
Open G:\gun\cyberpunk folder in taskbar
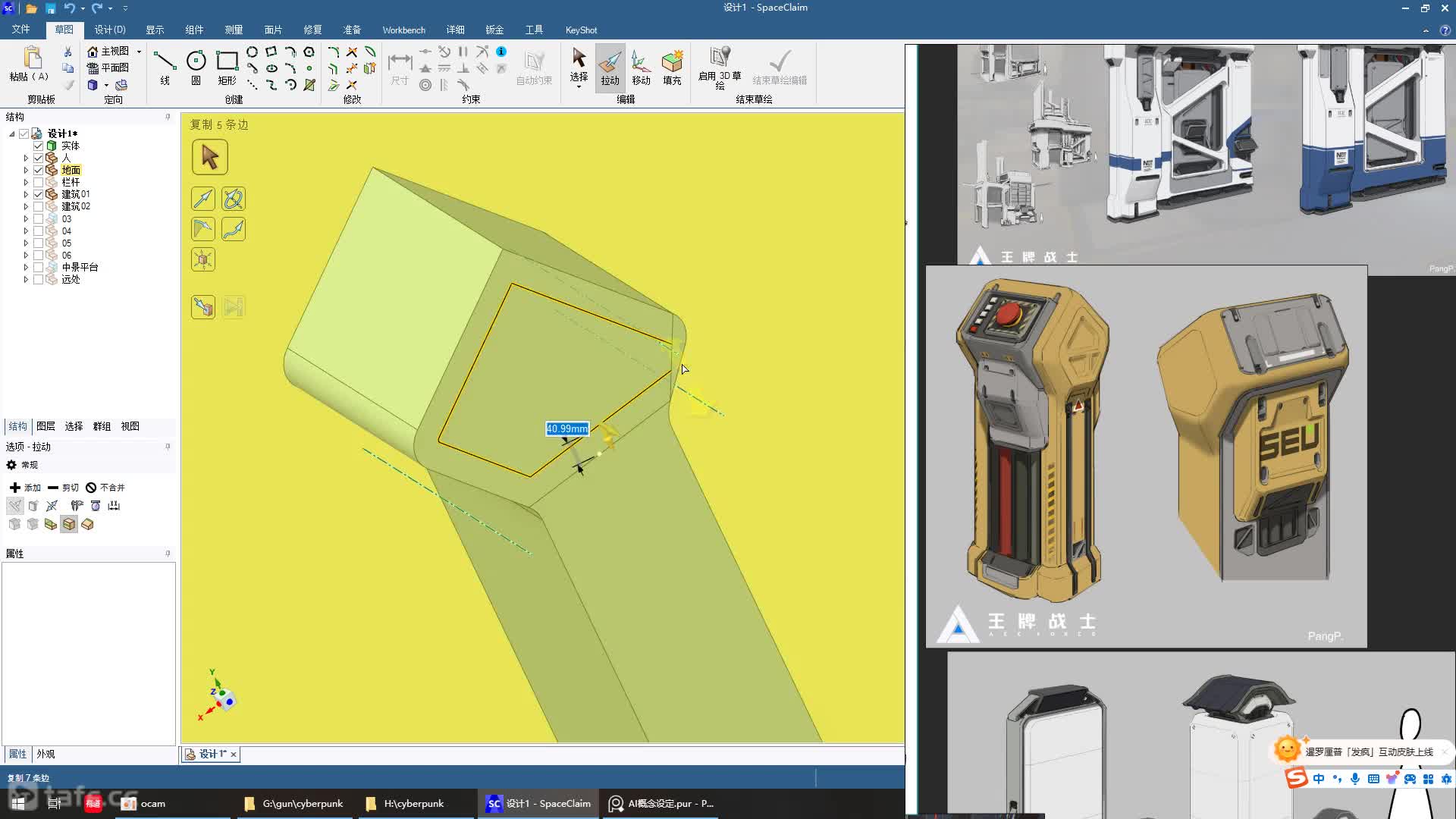pyautogui.click(x=294, y=803)
